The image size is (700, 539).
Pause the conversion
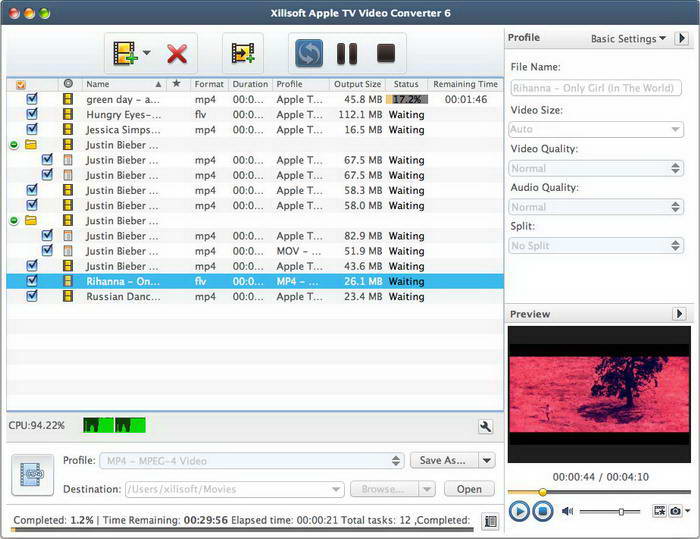coord(346,53)
